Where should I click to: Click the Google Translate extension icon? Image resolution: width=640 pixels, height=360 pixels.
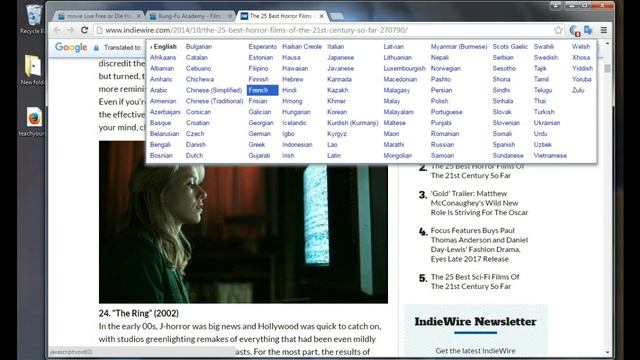(588, 30)
